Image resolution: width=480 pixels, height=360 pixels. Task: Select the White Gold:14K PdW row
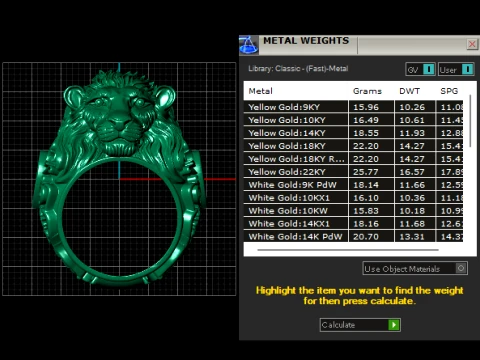[x=353, y=236]
